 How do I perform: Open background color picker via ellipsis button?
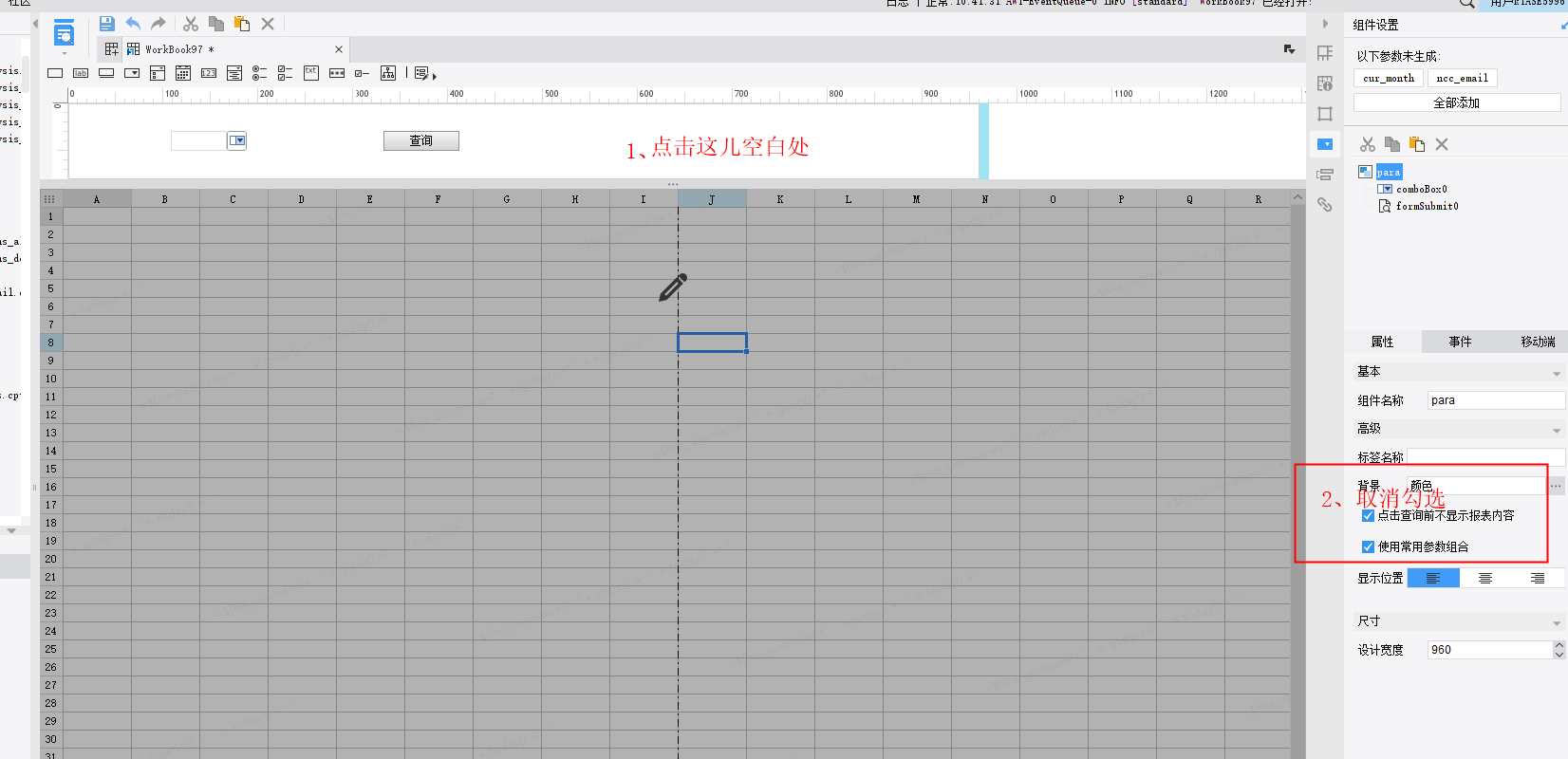[x=1556, y=486]
